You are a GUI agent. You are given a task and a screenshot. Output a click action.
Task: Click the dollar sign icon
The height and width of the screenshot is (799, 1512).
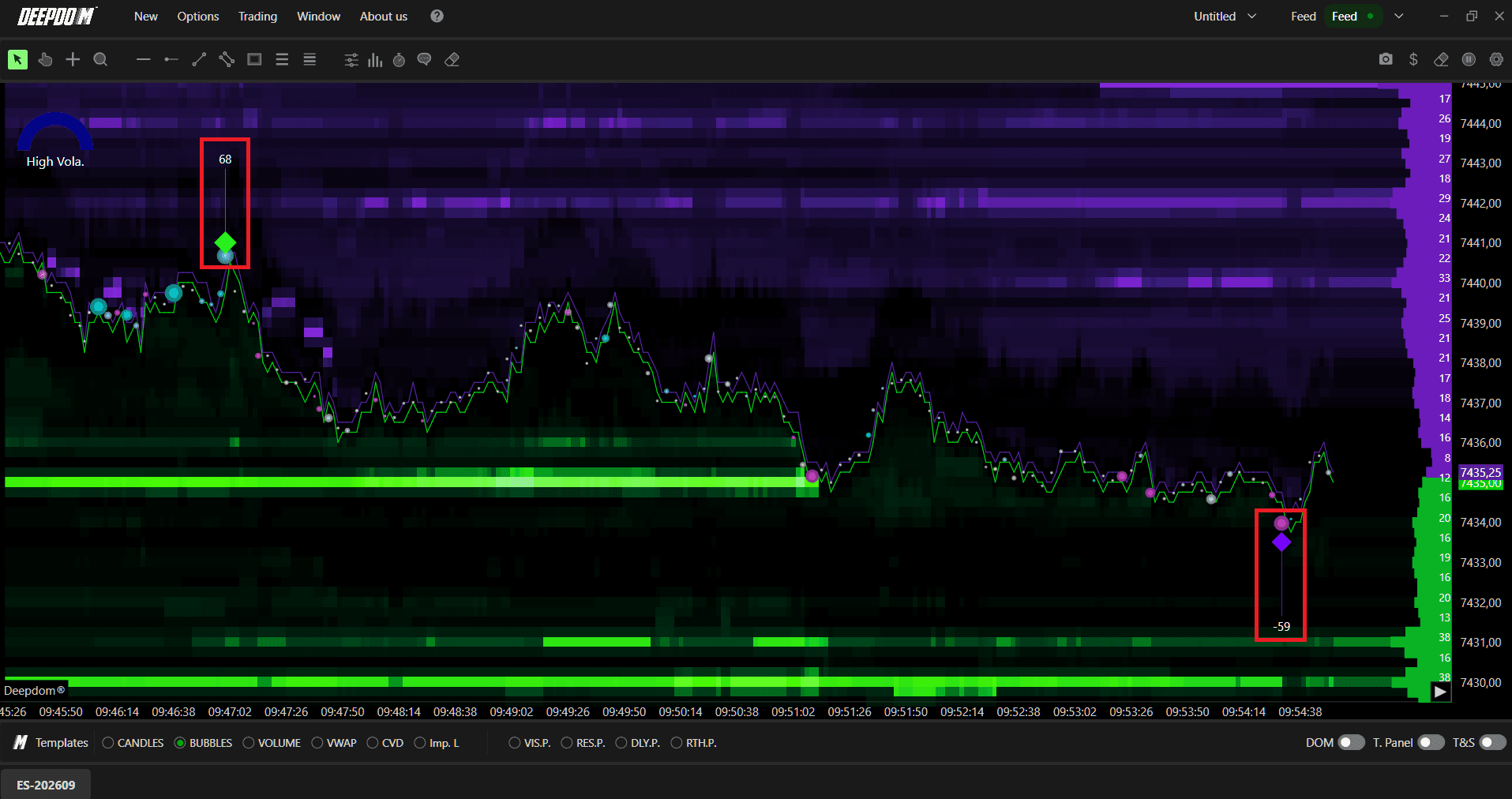(x=1413, y=59)
